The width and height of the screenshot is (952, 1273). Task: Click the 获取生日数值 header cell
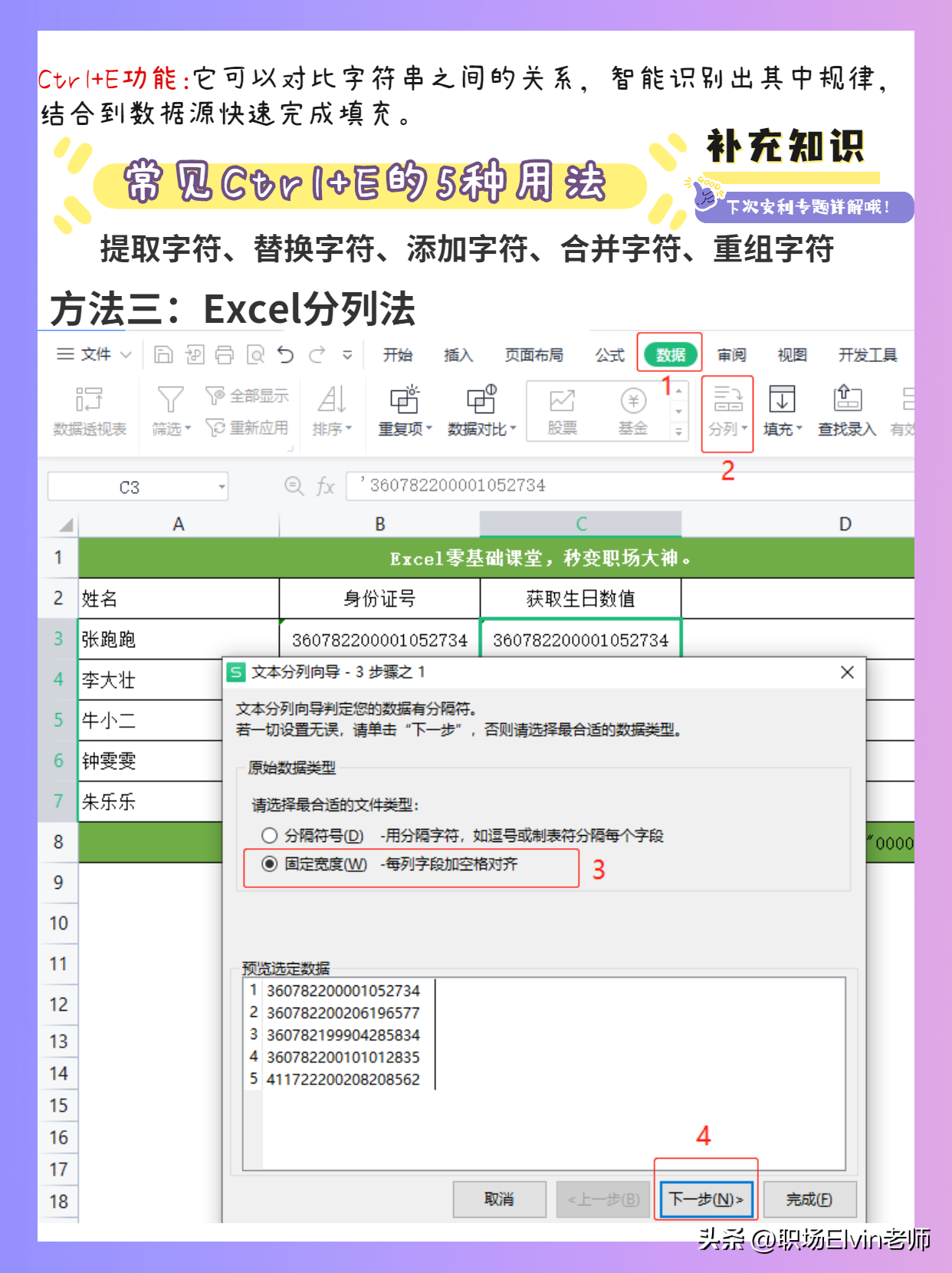[581, 599]
